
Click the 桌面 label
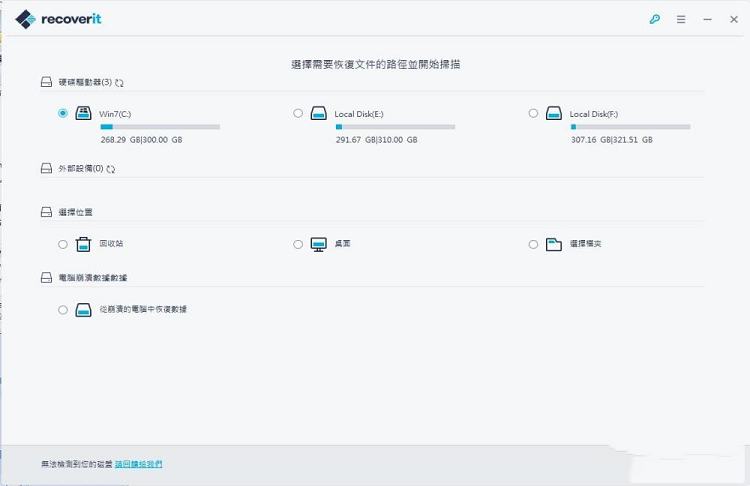pyautogui.click(x=342, y=243)
